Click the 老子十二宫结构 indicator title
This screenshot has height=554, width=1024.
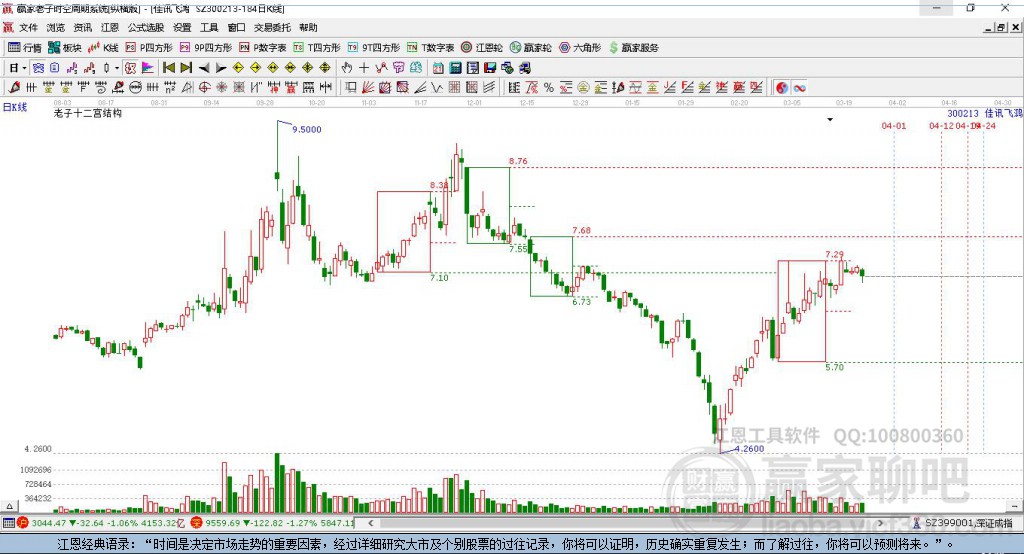pos(88,113)
